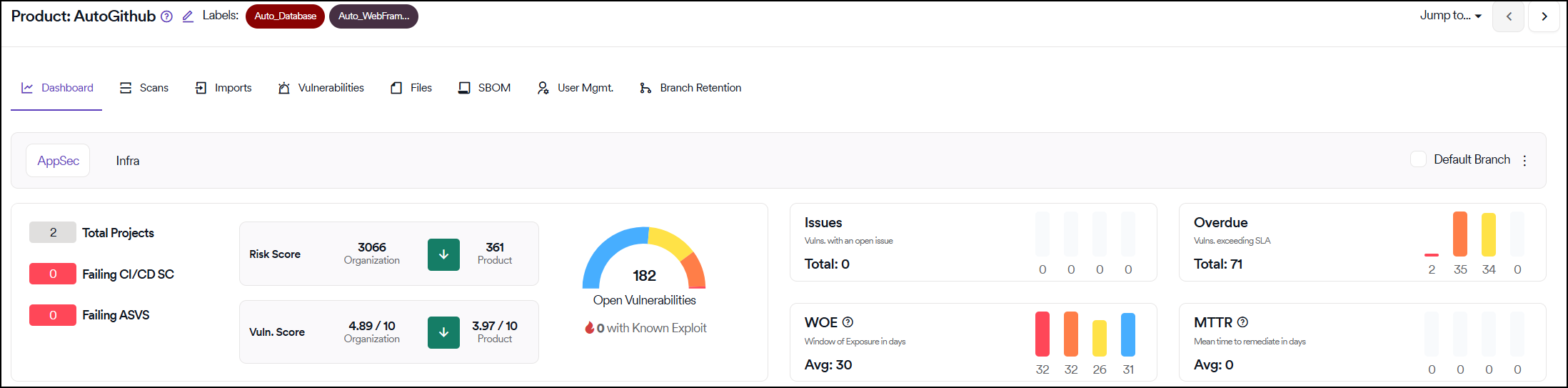
Task: Open the Vulnerabilities tab
Action: point(321,88)
